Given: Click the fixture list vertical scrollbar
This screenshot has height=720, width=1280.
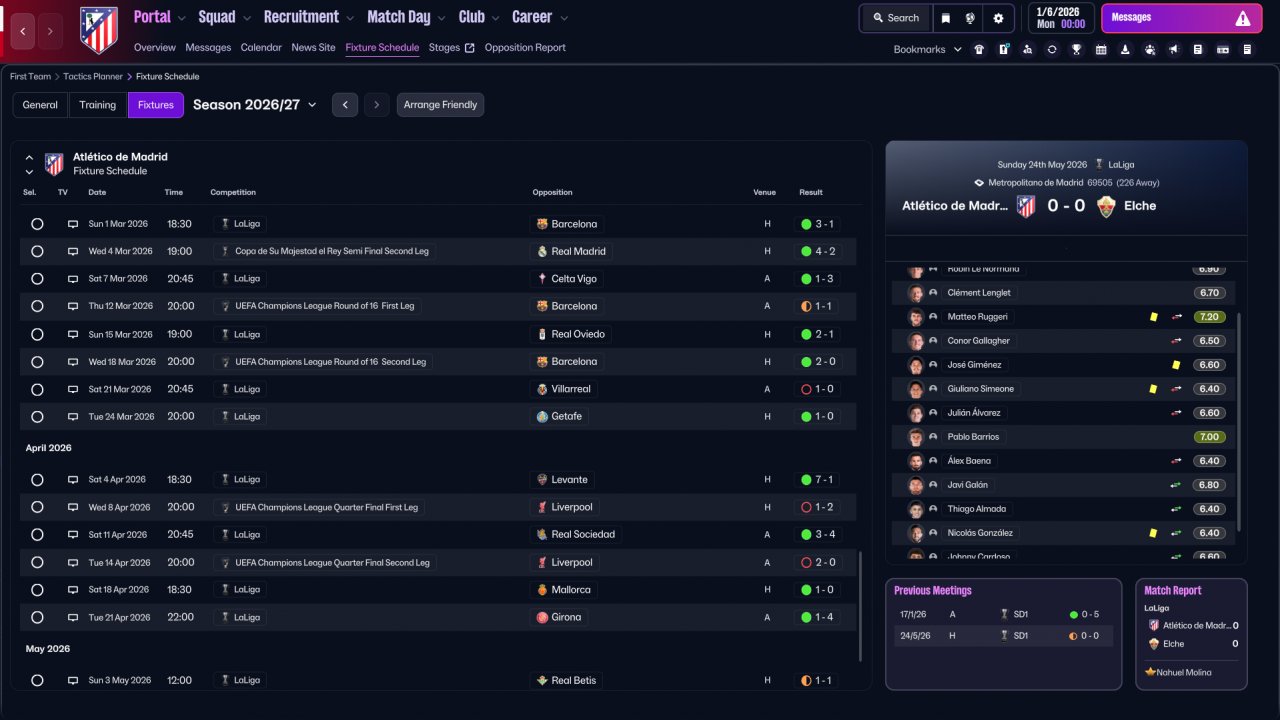Looking at the screenshot, I should (860, 605).
